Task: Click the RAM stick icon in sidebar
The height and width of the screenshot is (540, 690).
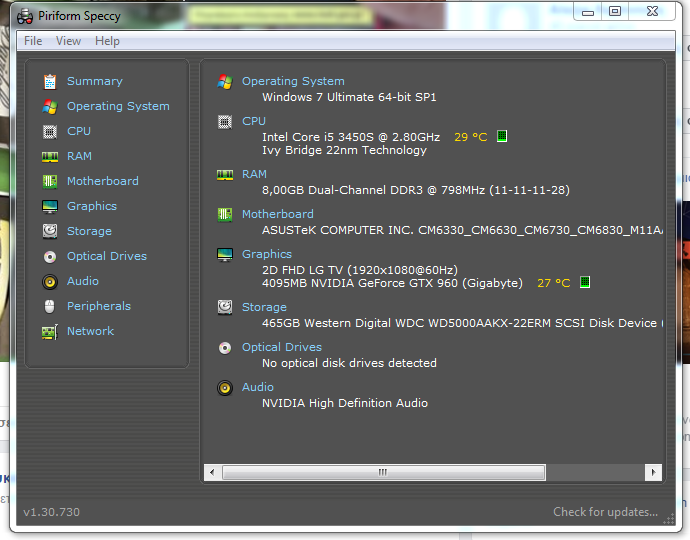Action: coord(50,157)
